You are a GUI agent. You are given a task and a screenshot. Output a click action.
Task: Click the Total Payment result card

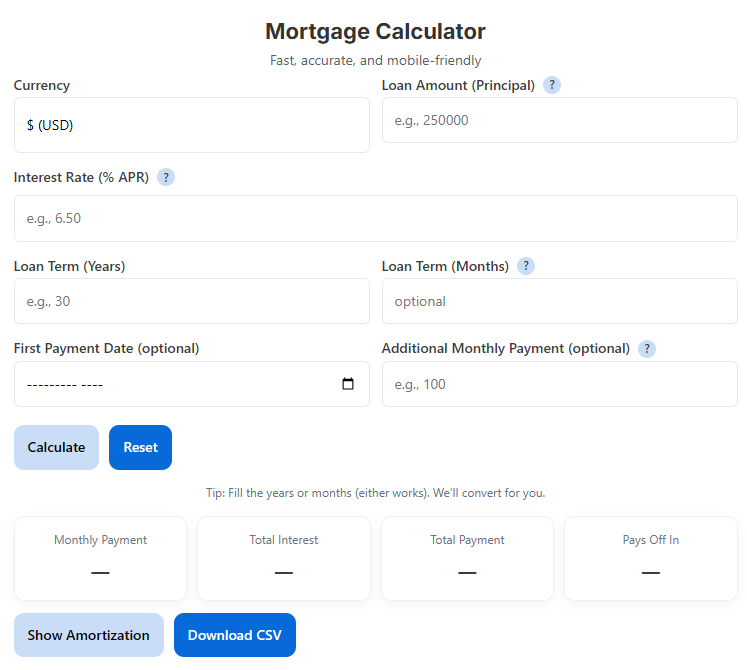pos(467,558)
